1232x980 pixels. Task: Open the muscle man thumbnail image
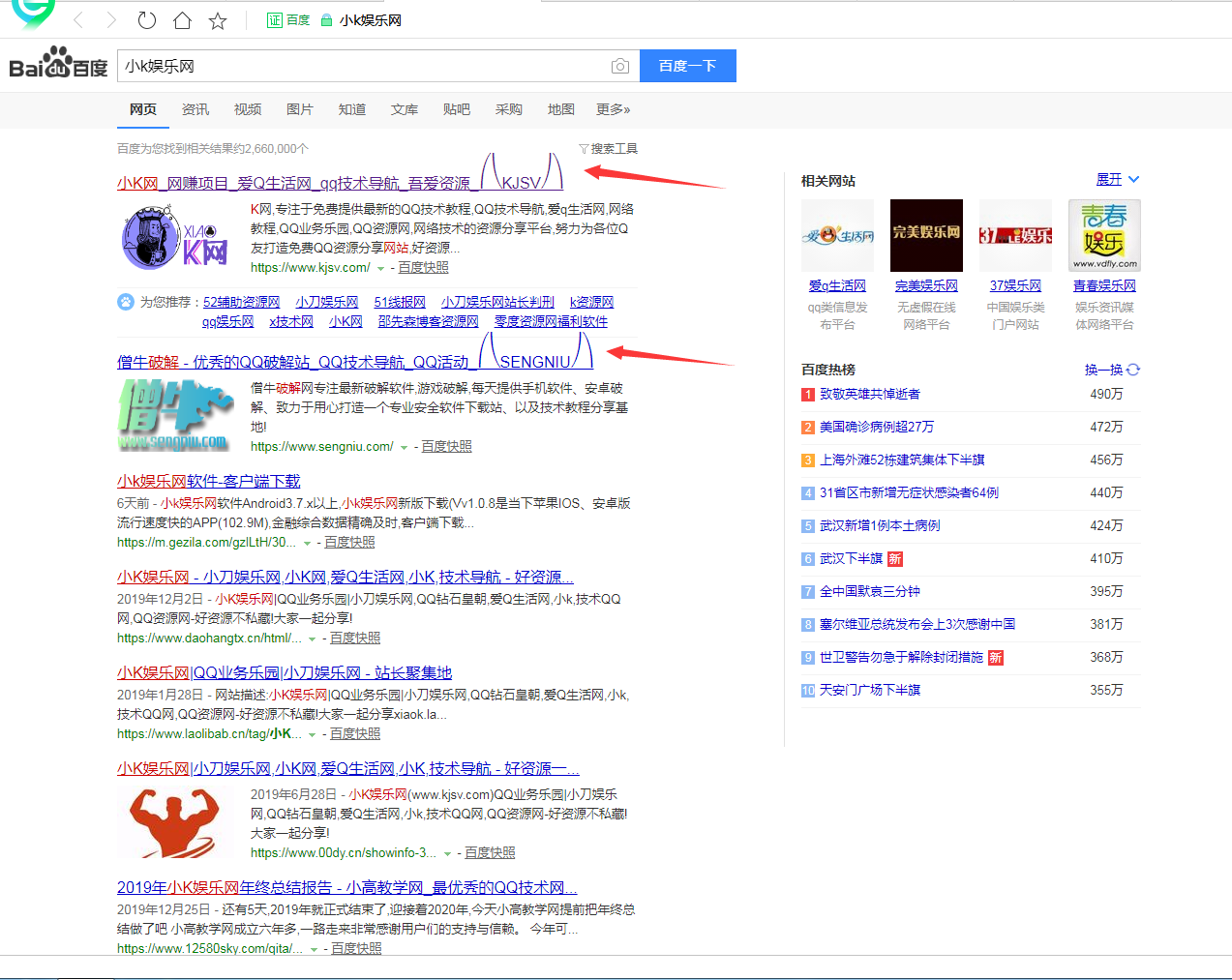click(174, 821)
